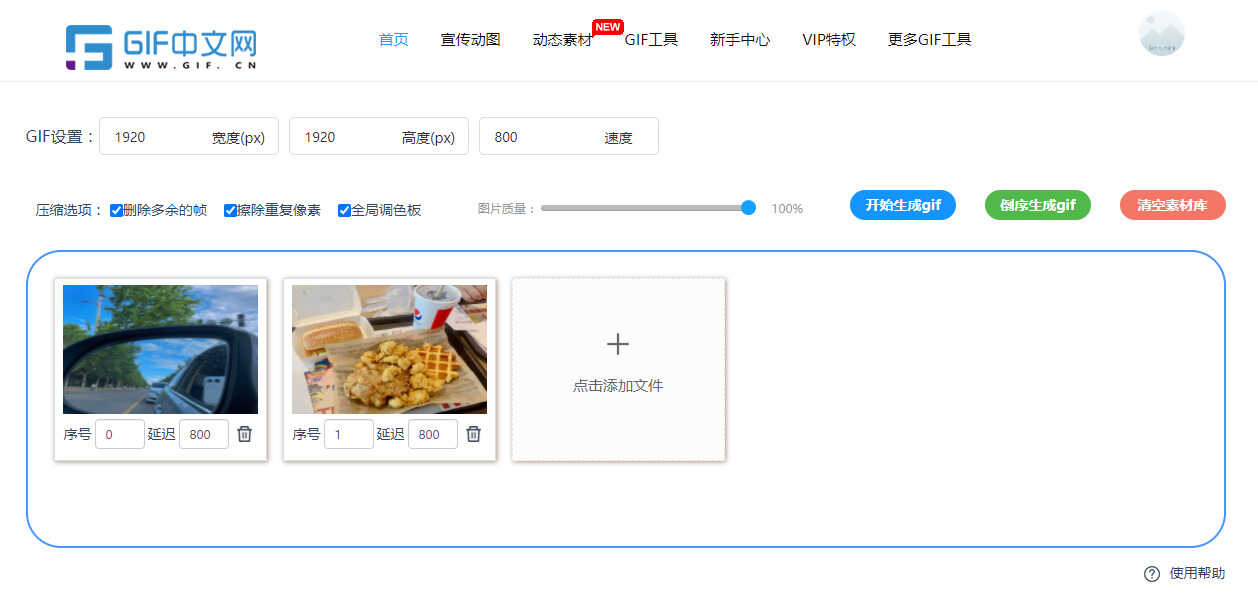Focus the 高度(px) input field
The image size is (1258, 609).
point(379,137)
